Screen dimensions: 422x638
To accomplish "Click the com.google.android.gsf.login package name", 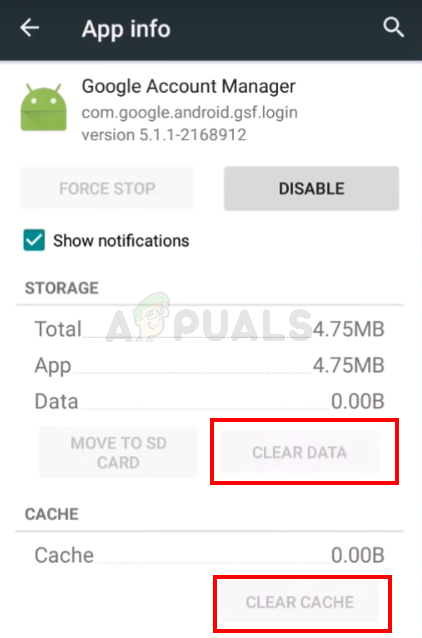I will coord(190,112).
